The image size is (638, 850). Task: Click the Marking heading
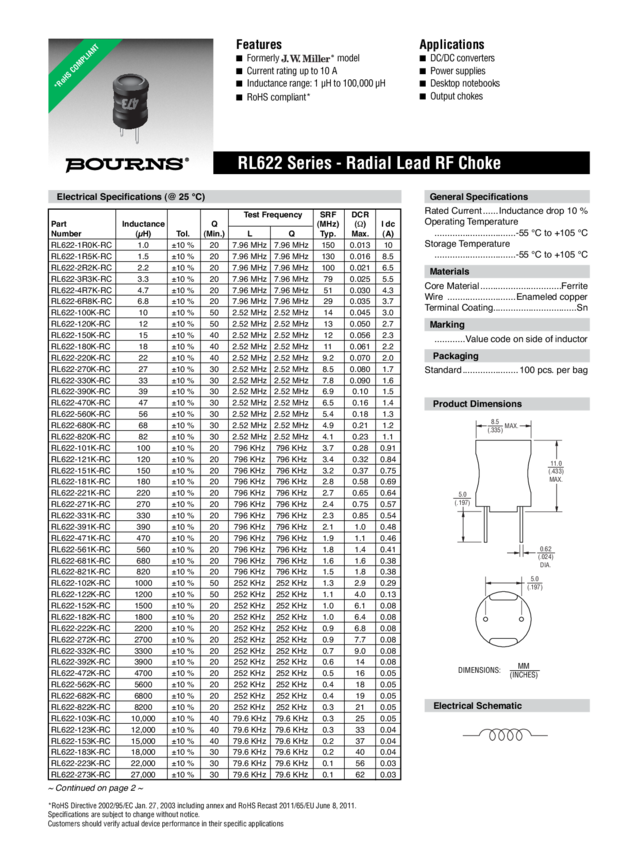pos(447,325)
